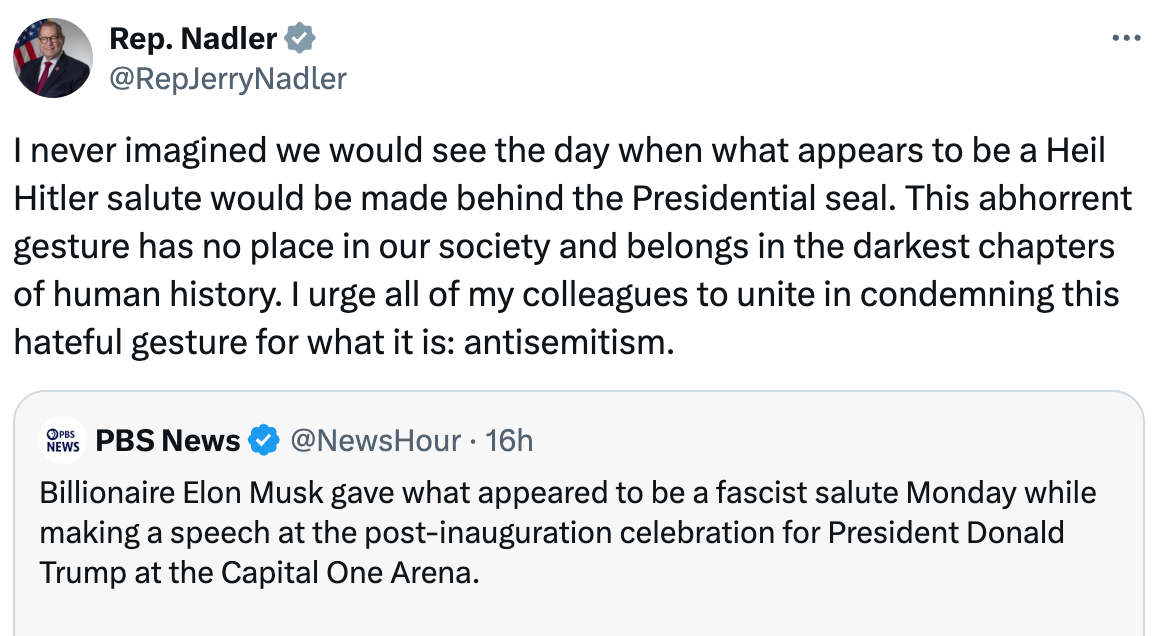Open the quoted PBS News post text
Image resolution: width=1168 pixels, height=636 pixels.
[x=567, y=534]
